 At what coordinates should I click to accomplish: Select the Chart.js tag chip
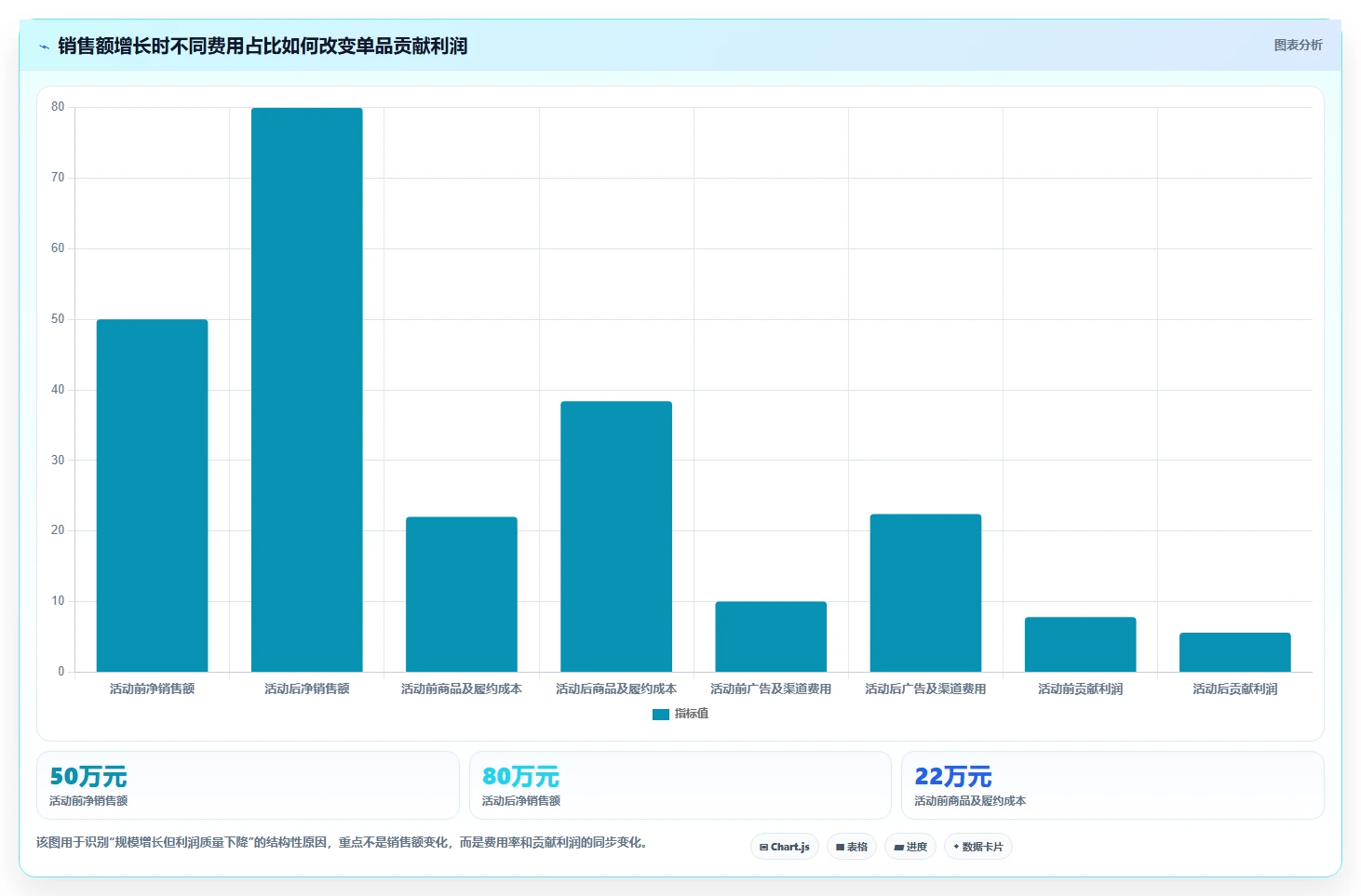(784, 847)
